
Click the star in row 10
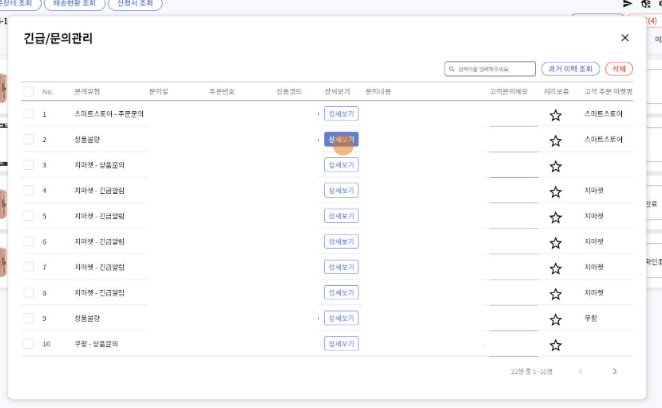point(555,345)
